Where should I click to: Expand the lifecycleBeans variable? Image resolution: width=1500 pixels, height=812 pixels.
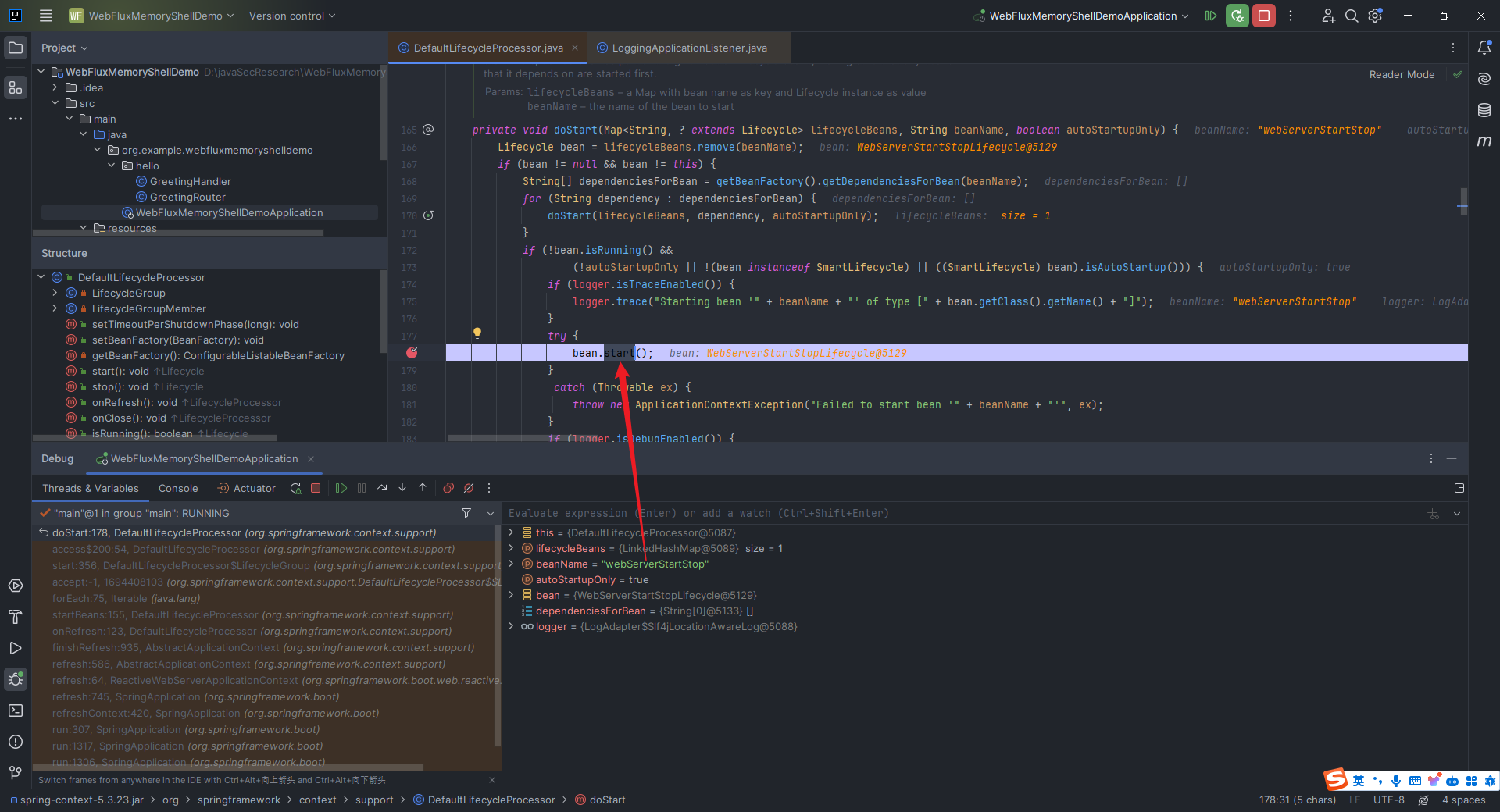click(x=511, y=548)
